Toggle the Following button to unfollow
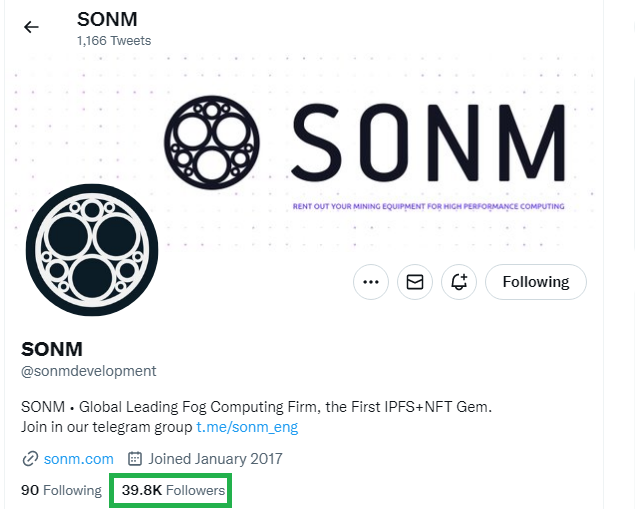 pyautogui.click(x=535, y=282)
